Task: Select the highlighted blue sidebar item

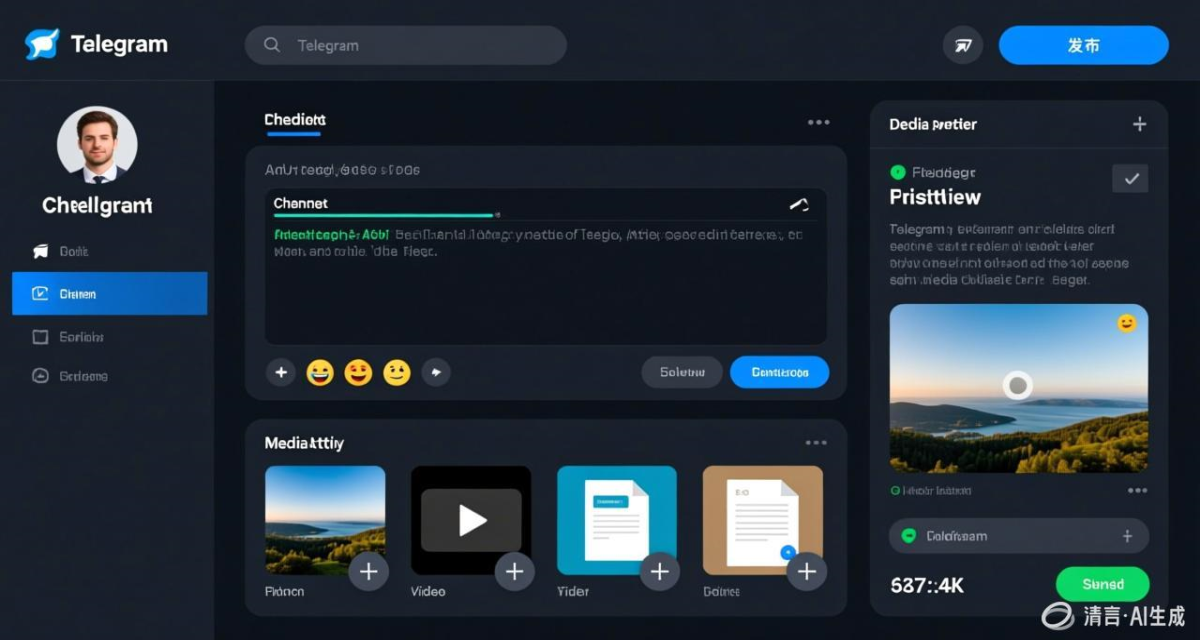Action: [x=110, y=294]
